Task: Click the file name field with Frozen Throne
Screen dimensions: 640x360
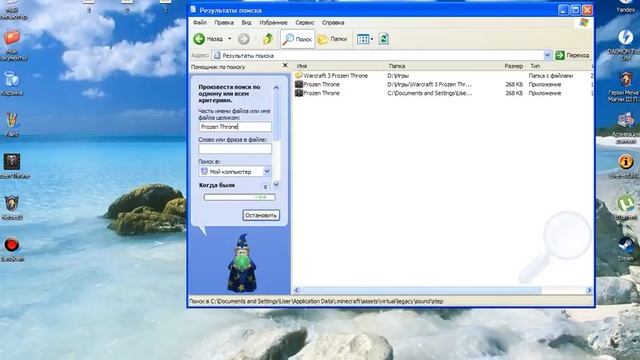Action: click(x=235, y=127)
